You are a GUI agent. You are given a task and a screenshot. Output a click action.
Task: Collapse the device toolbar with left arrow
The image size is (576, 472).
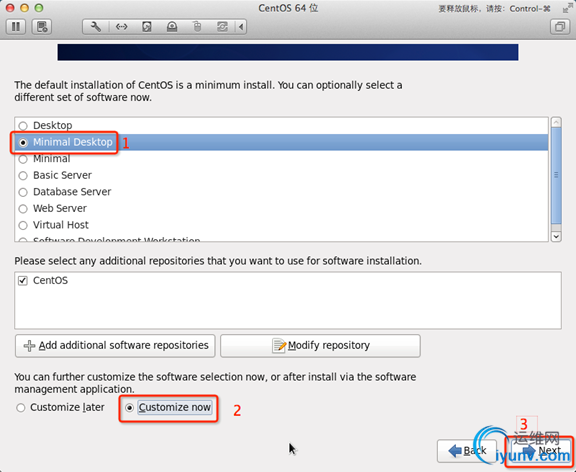pos(241,27)
